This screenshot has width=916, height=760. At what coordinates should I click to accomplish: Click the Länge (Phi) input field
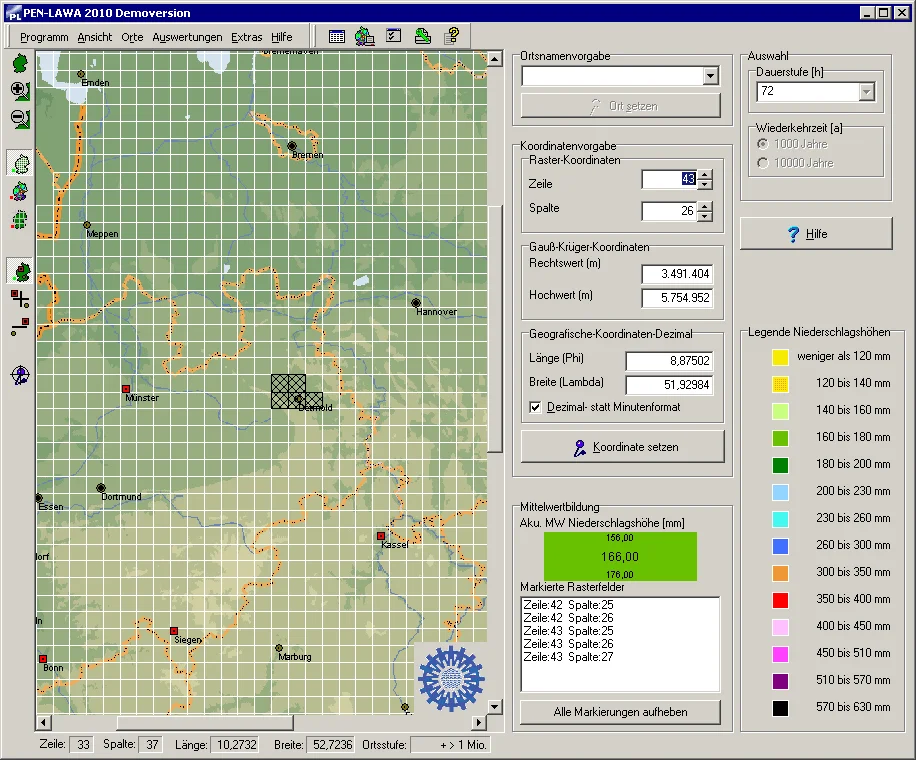[x=669, y=361]
